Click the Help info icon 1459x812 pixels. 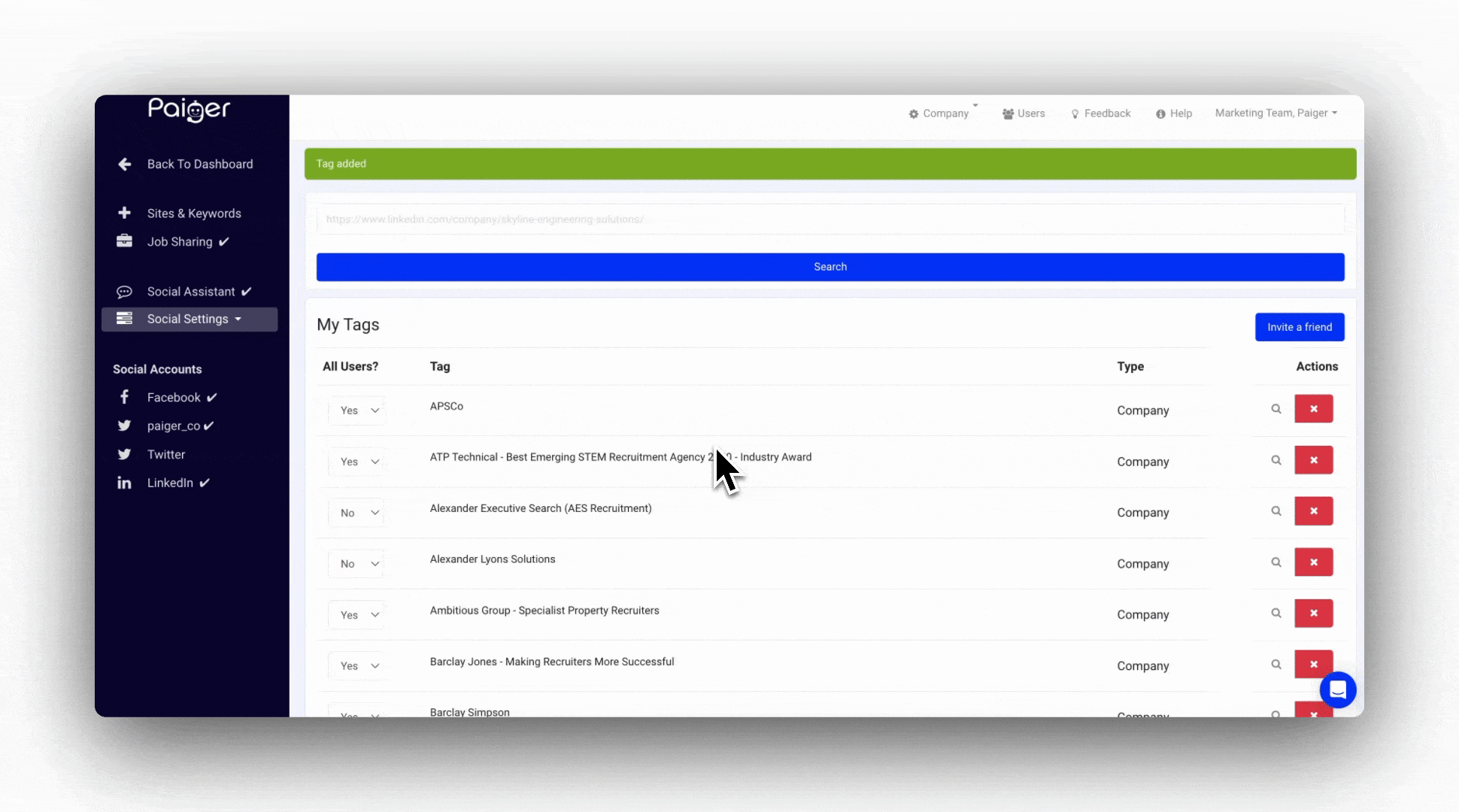click(x=1160, y=114)
